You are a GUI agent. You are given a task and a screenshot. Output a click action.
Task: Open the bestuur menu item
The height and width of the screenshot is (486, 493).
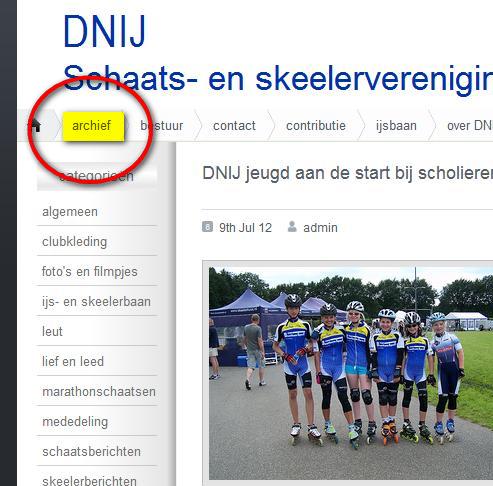click(162, 126)
